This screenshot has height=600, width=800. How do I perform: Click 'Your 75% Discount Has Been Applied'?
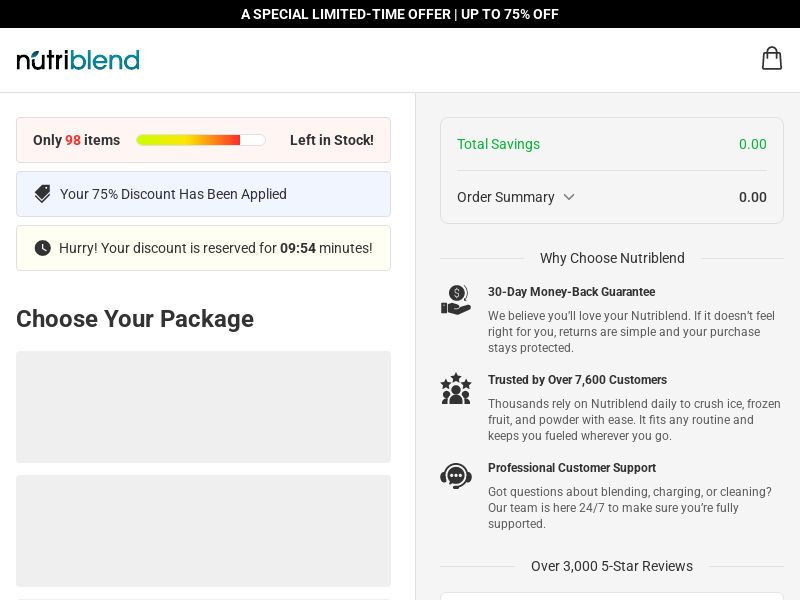point(173,194)
